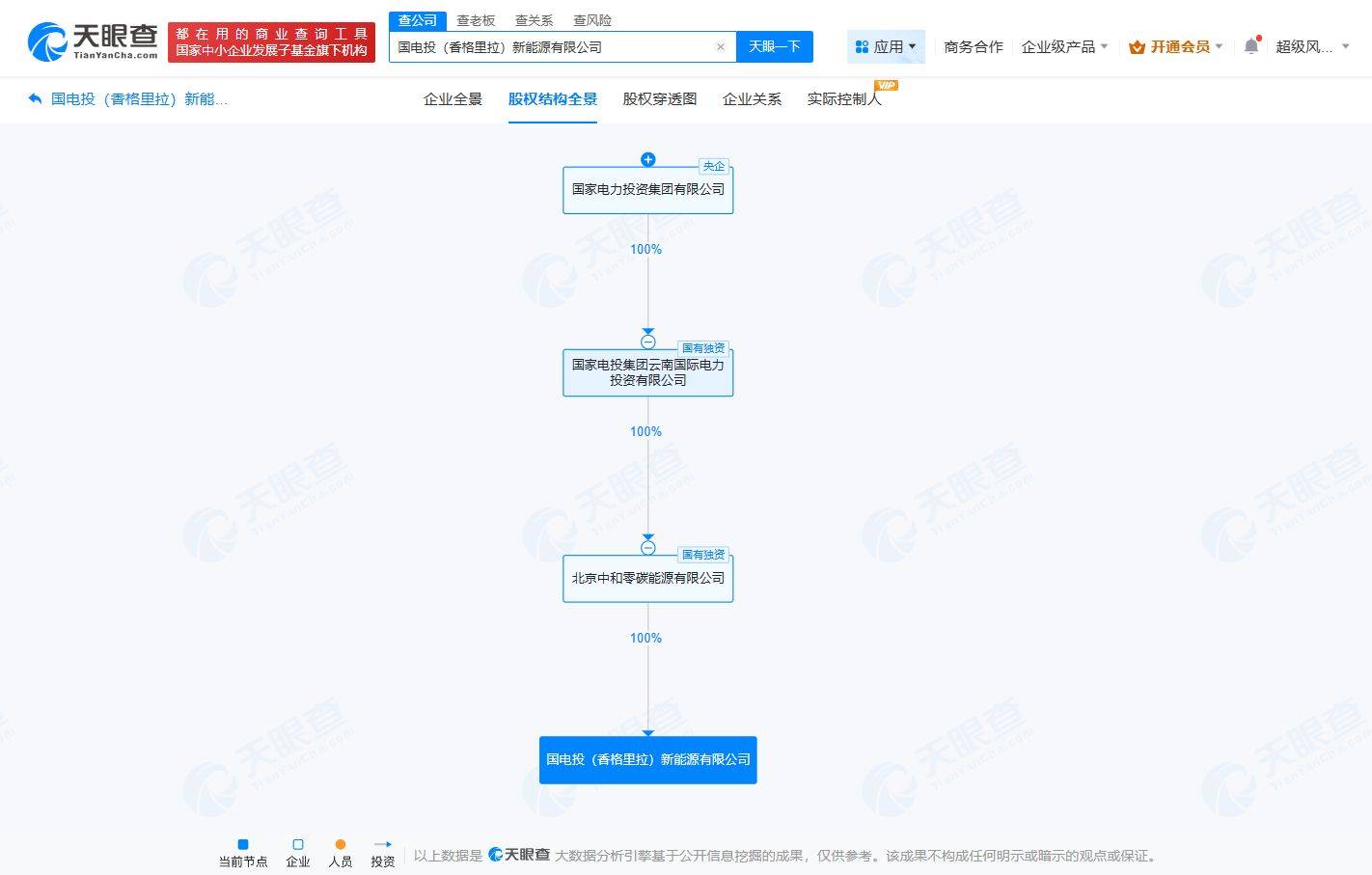This screenshot has height=875, width=1372.
Task: Switch to the 查老板 search tab
Action: click(x=476, y=20)
